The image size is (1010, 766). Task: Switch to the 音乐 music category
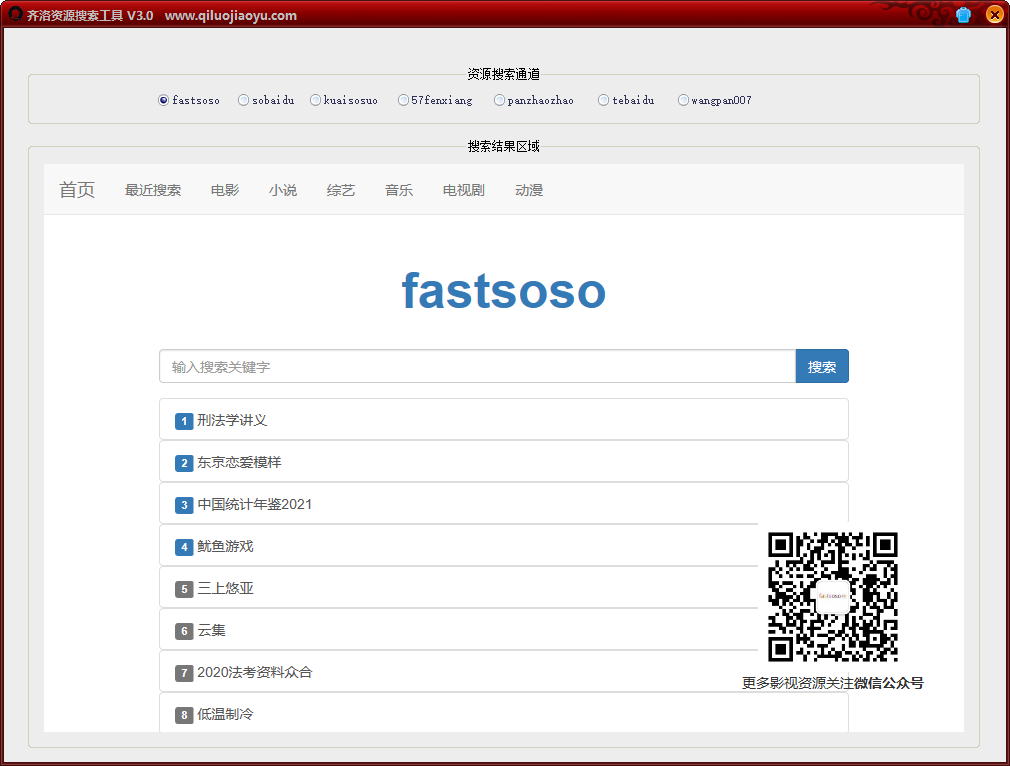pos(399,190)
